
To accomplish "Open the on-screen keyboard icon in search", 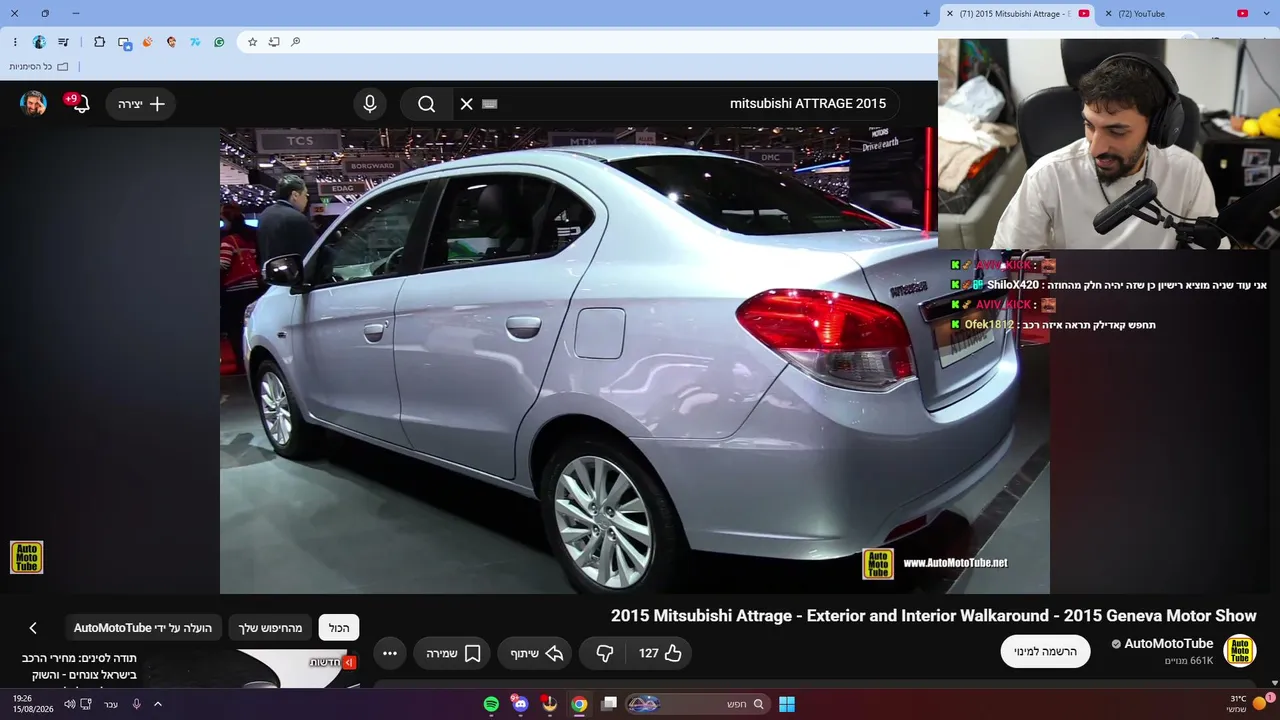I will pos(490,104).
